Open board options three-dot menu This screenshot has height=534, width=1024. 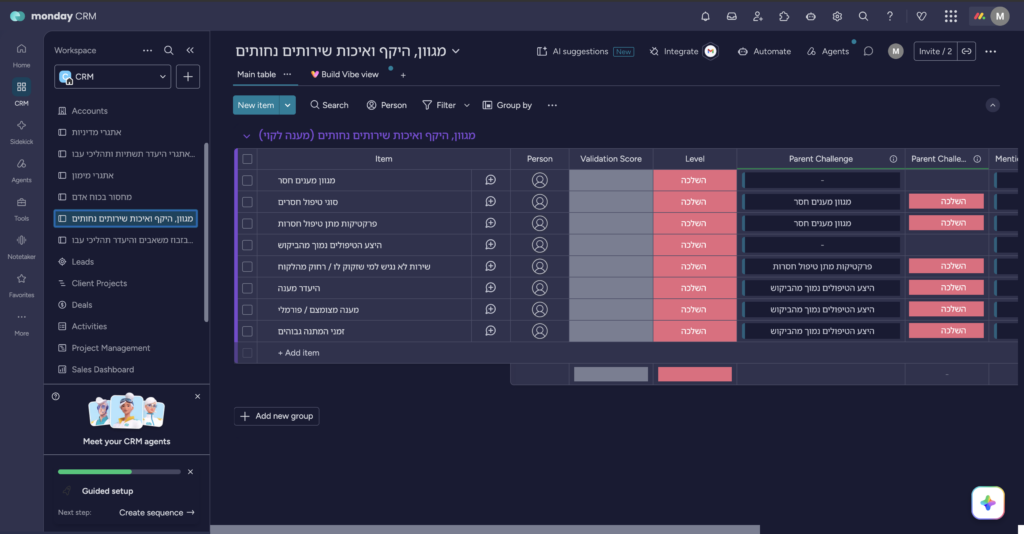coord(991,52)
